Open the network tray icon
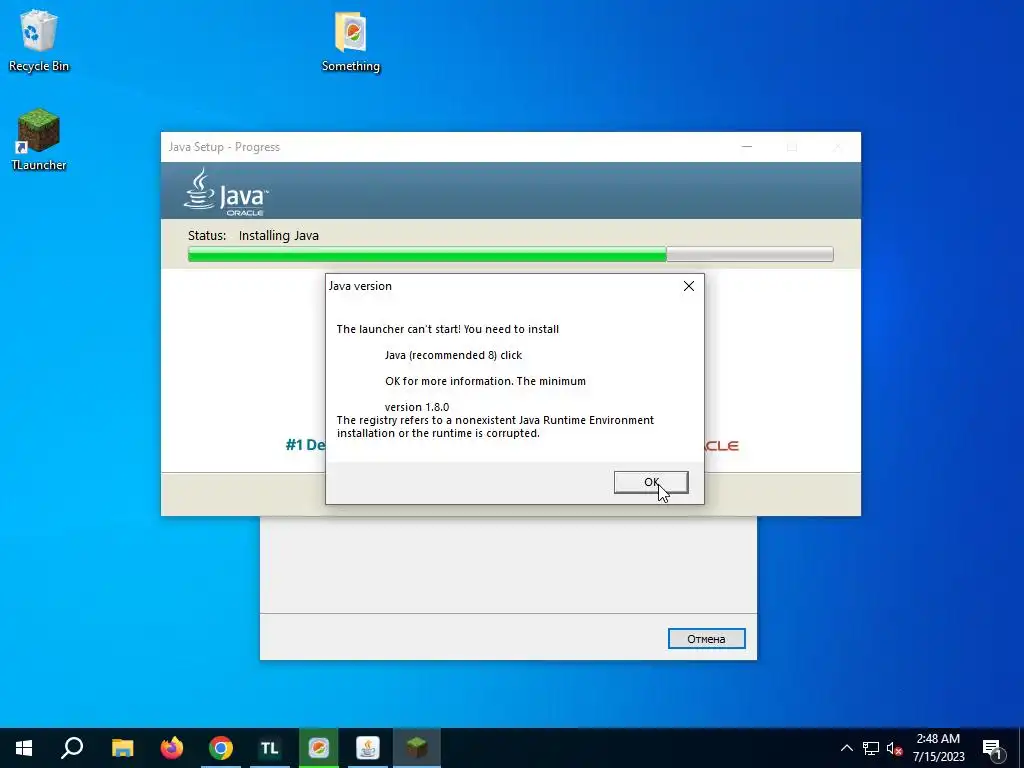1024x768 pixels. (871, 748)
